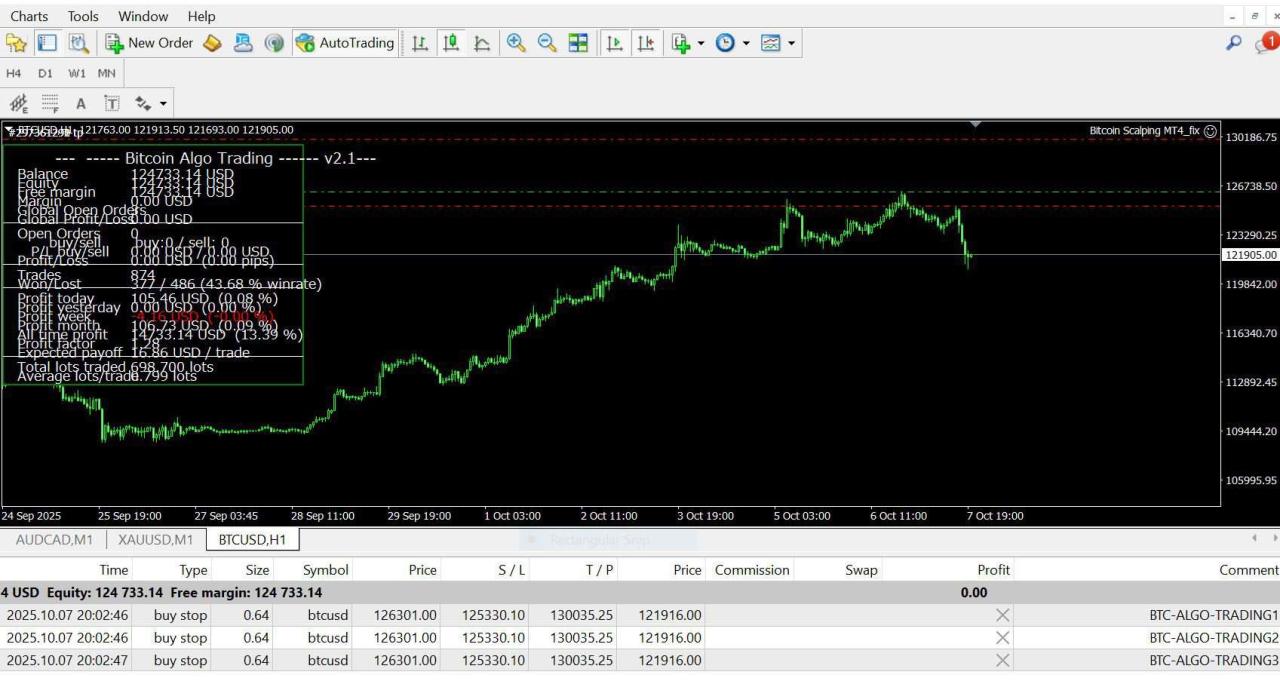The width and height of the screenshot is (1280, 681).
Task: Click the 121905.00 current price label
Action: pos(1250,255)
